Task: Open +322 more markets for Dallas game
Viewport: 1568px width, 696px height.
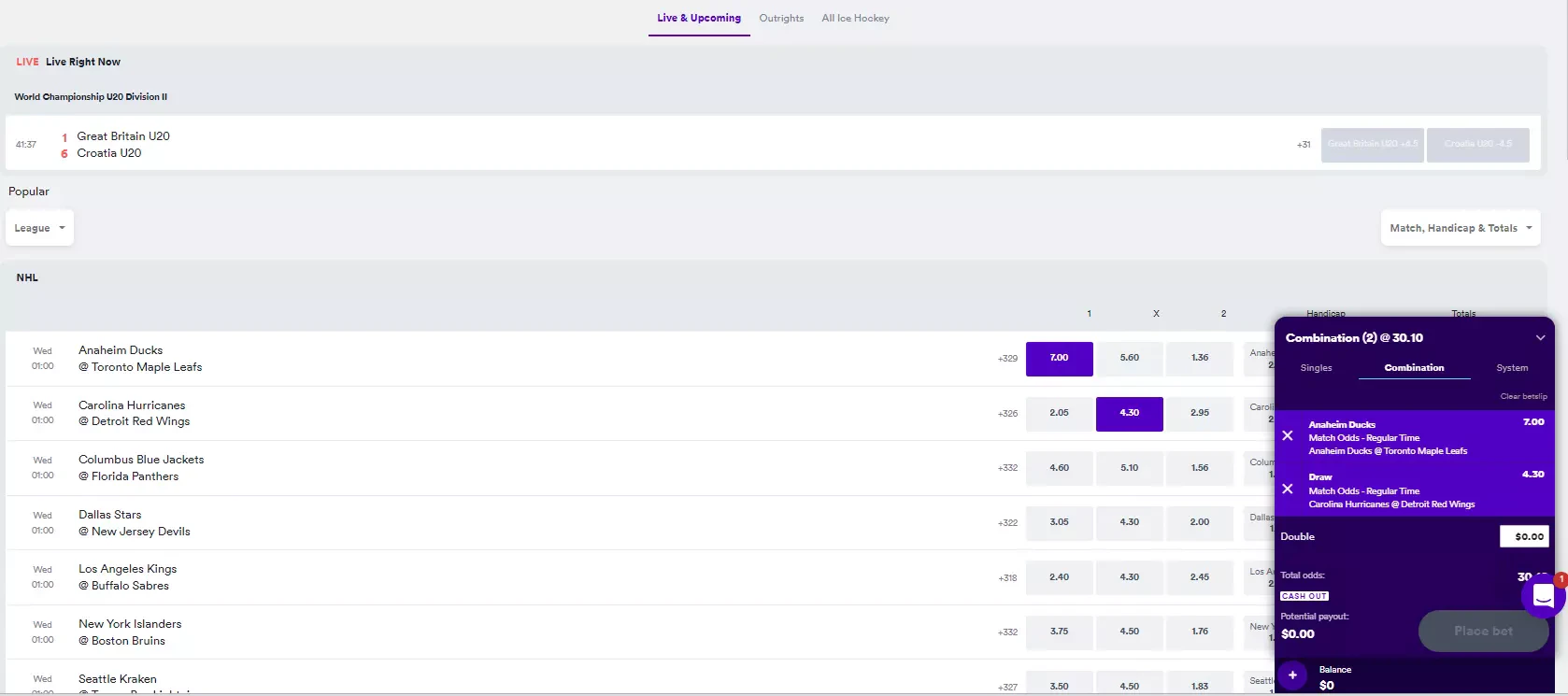Action: click(x=1007, y=523)
